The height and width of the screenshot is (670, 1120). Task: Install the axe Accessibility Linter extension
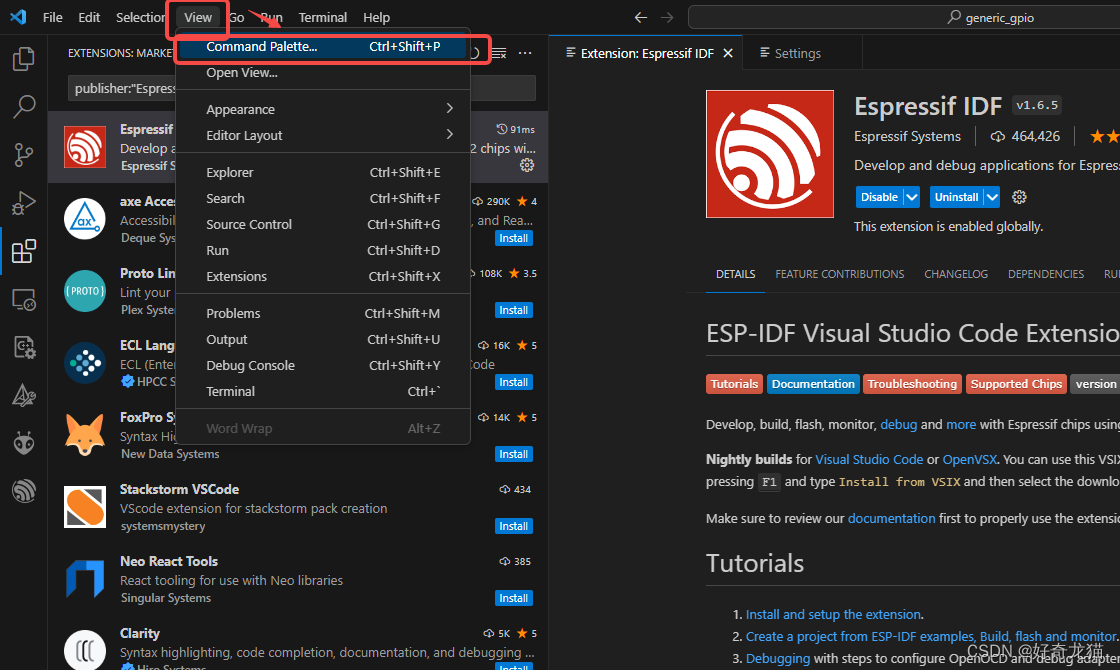[x=513, y=238]
